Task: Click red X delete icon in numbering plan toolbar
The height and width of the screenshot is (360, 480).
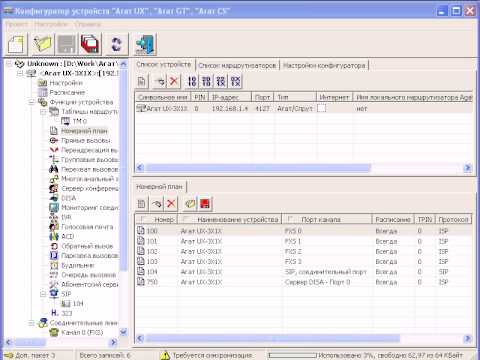Action: click(x=171, y=204)
